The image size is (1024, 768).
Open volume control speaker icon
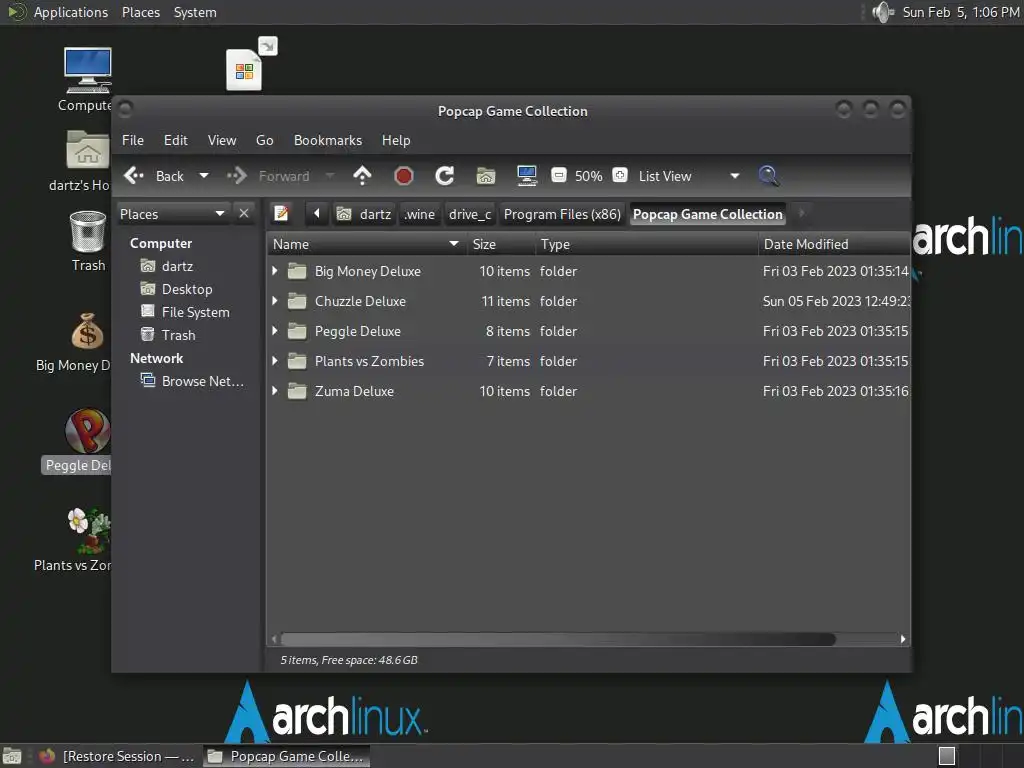click(882, 12)
